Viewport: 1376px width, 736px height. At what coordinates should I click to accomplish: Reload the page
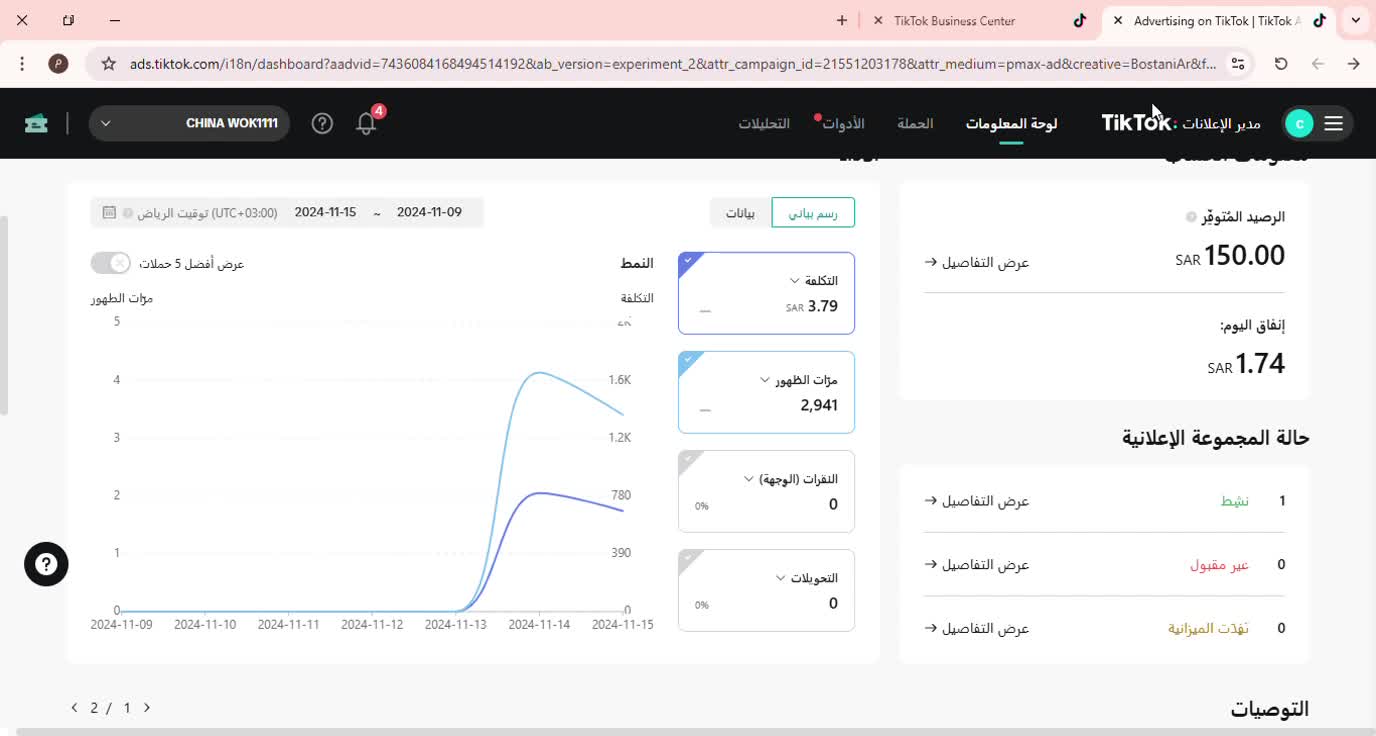click(x=1281, y=64)
